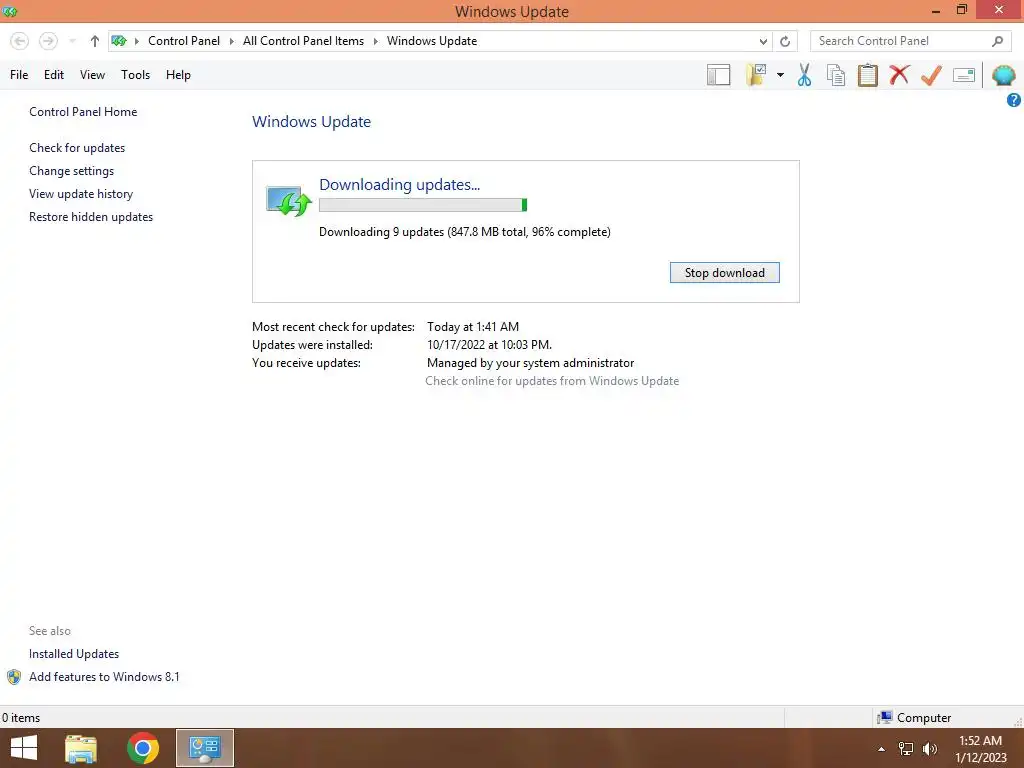
Task: Select All Control Panel Items breadcrumb
Action: 304,40
